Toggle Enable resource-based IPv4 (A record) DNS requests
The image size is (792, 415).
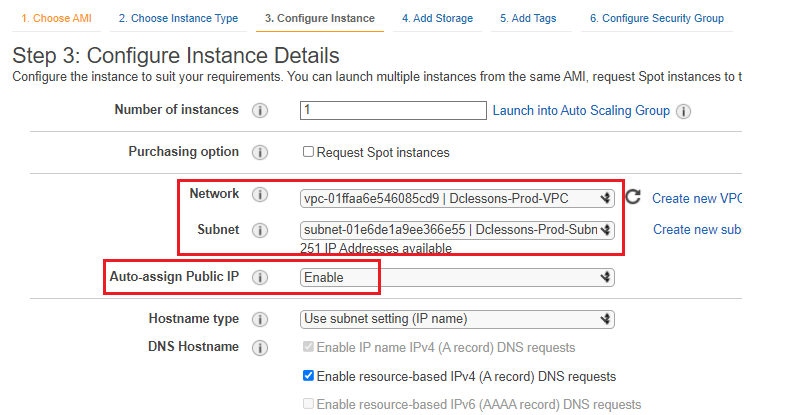(308, 376)
